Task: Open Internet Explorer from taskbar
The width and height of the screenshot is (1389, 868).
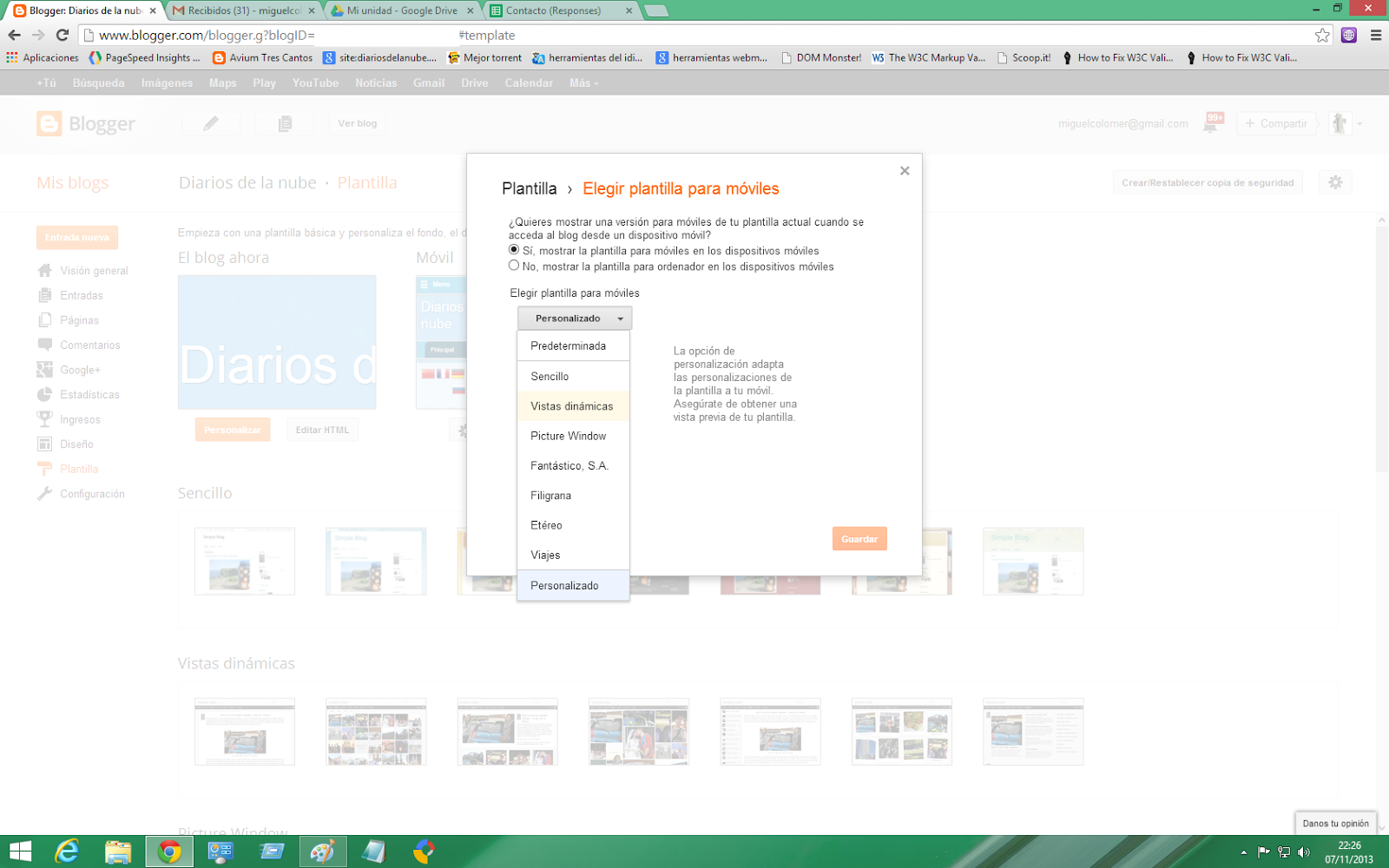Action: click(67, 852)
